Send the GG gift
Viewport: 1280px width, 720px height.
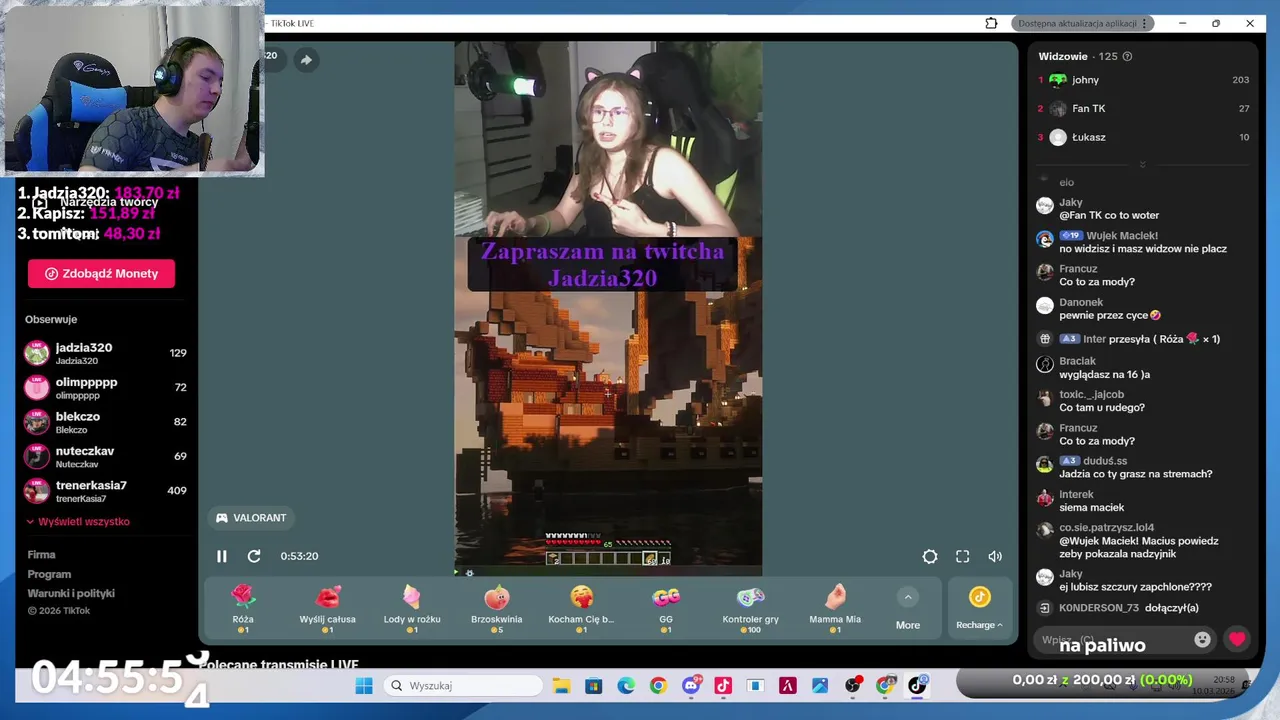[666, 608]
